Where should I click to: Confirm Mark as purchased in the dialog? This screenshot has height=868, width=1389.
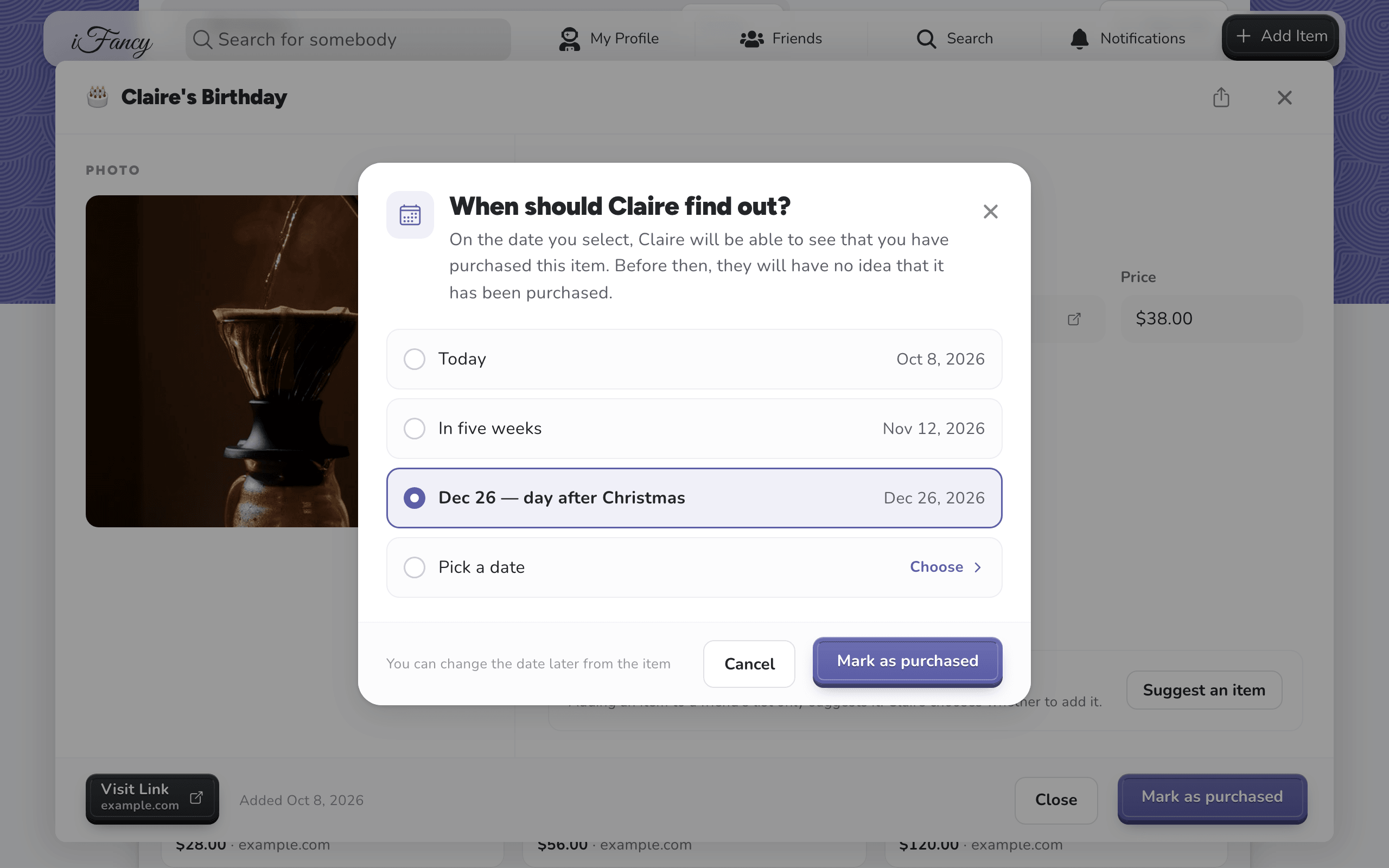tap(907, 661)
